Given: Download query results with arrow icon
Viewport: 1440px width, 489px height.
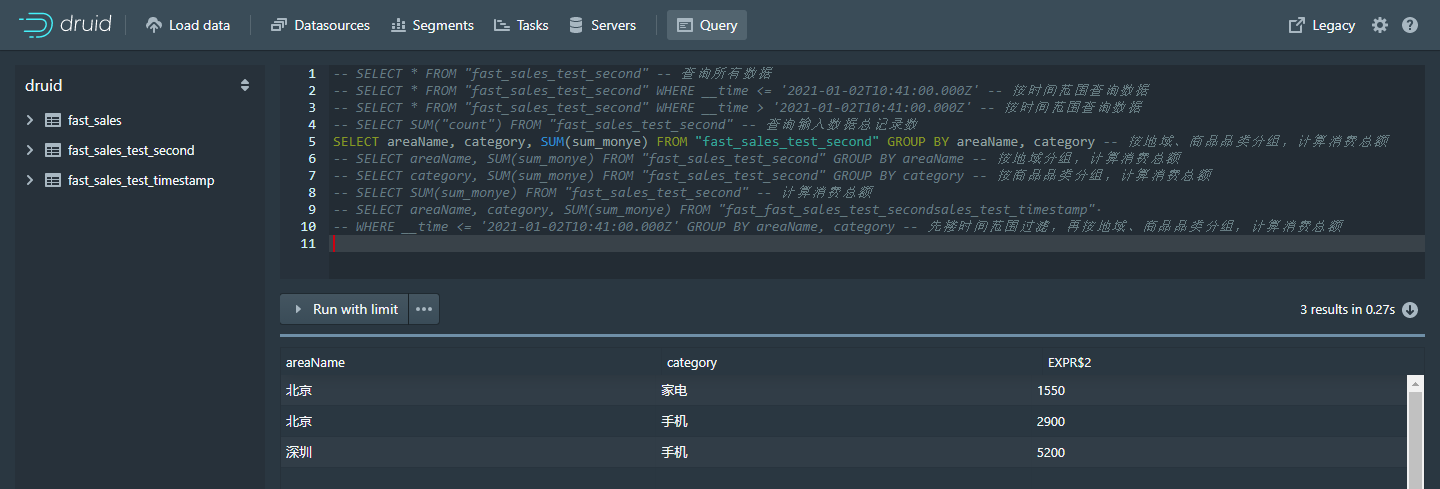Looking at the screenshot, I should 1410,310.
